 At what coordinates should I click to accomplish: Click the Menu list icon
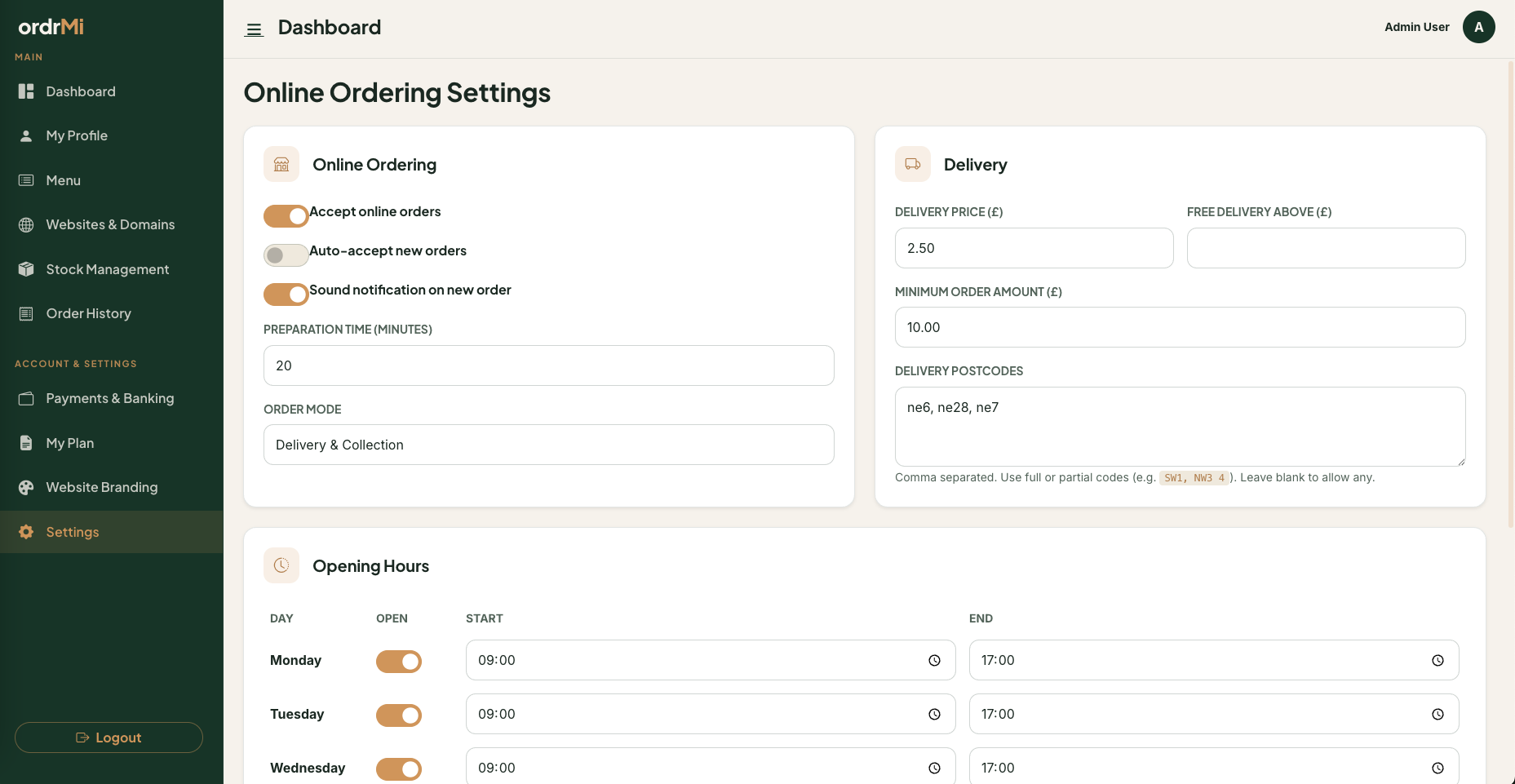click(26, 180)
